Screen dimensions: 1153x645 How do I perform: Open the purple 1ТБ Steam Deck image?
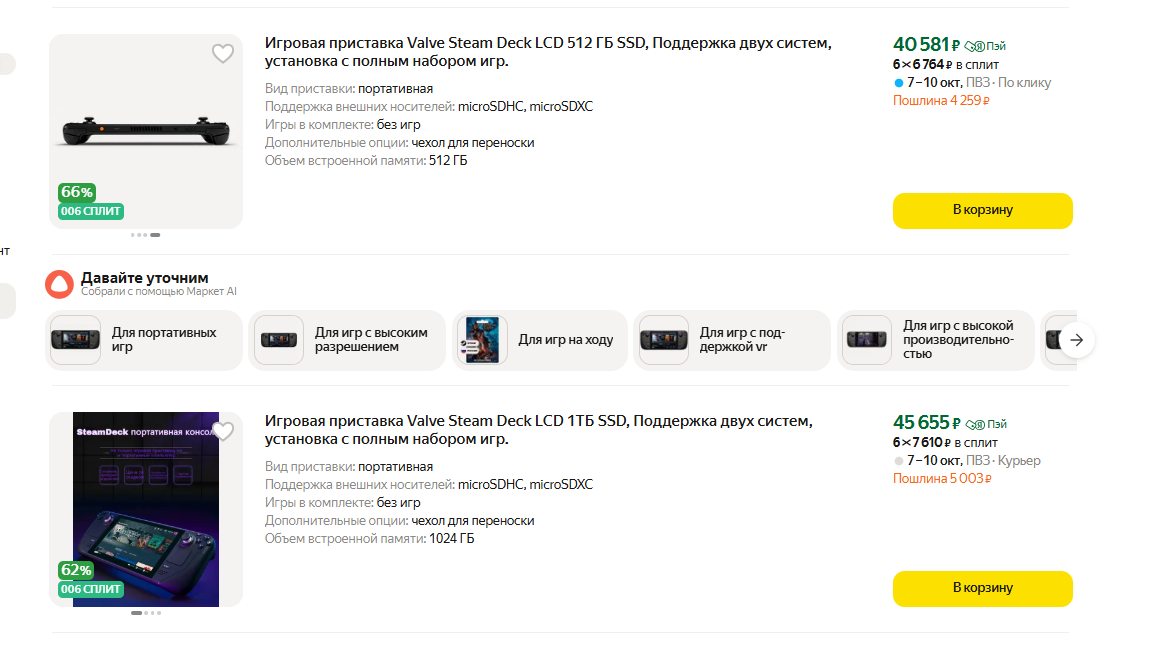point(146,509)
